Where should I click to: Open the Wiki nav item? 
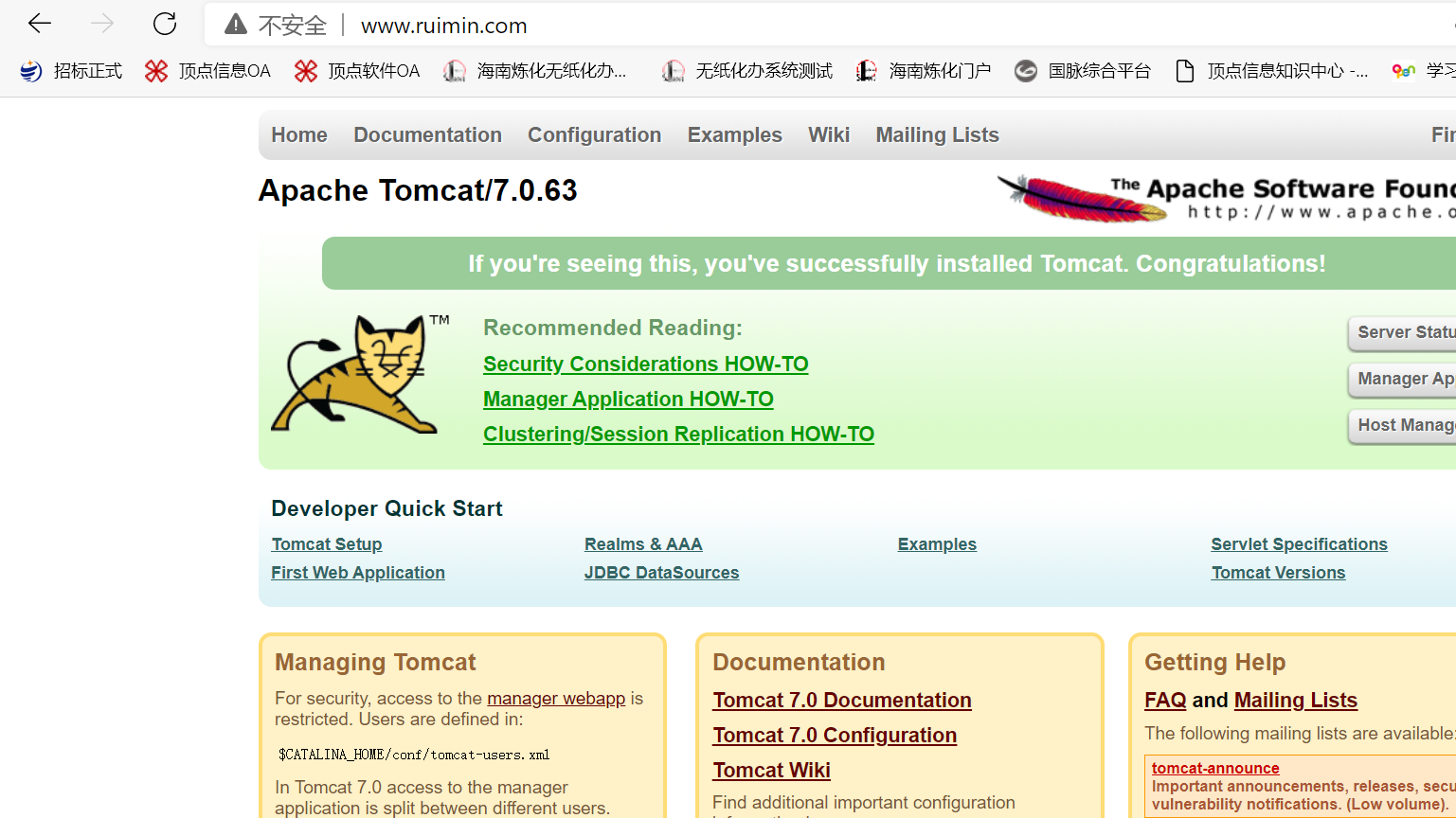(x=829, y=135)
